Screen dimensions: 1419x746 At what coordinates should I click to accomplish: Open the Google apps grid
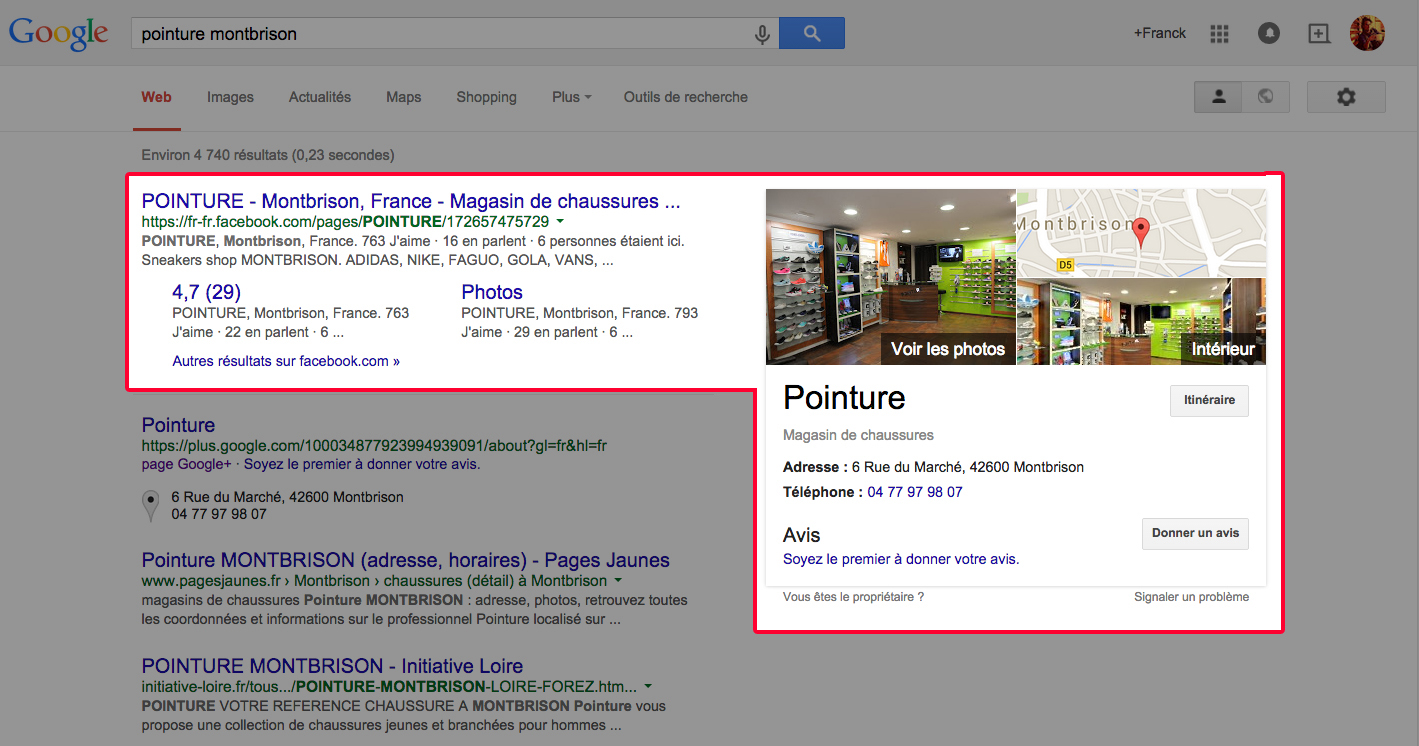tap(1219, 33)
